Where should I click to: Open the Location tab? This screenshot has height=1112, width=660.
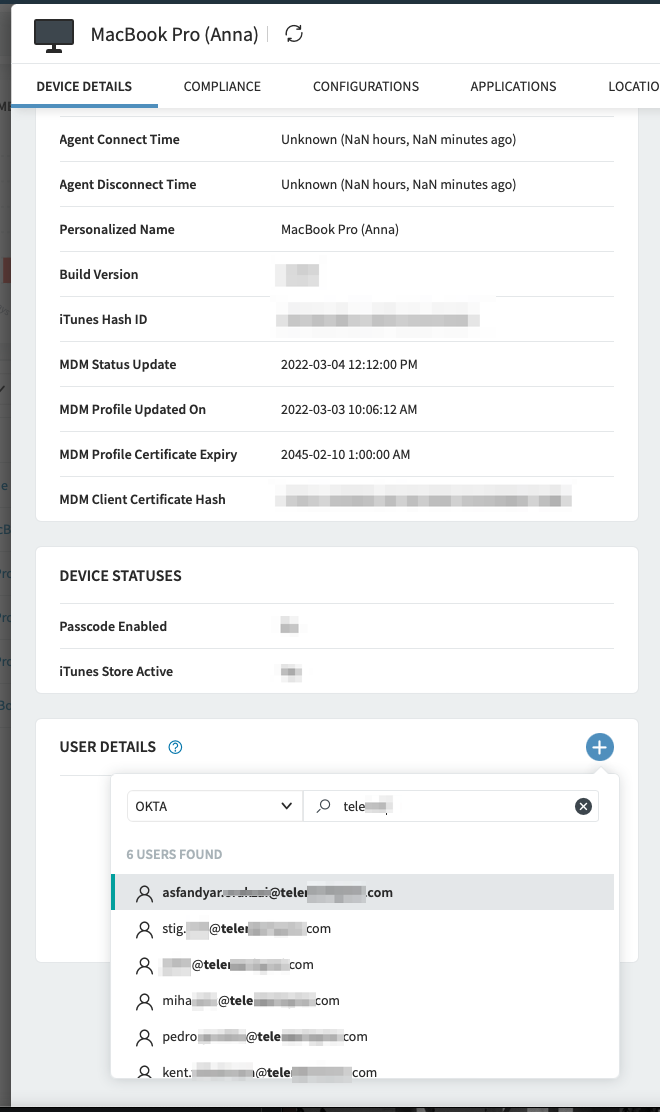pyautogui.click(x=633, y=87)
